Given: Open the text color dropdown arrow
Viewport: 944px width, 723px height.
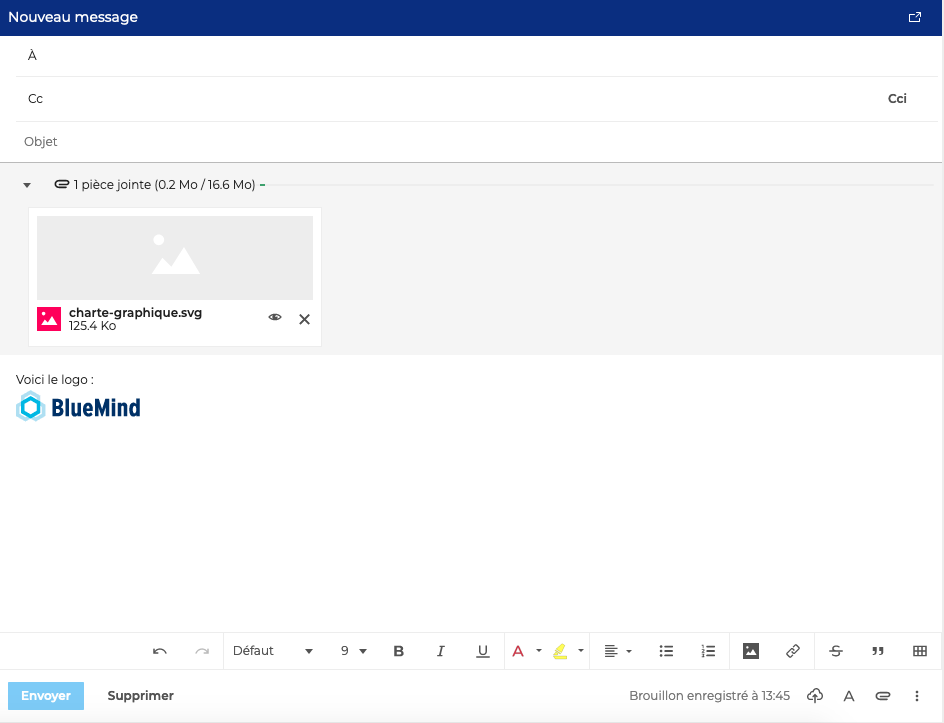Looking at the screenshot, I should (x=539, y=651).
